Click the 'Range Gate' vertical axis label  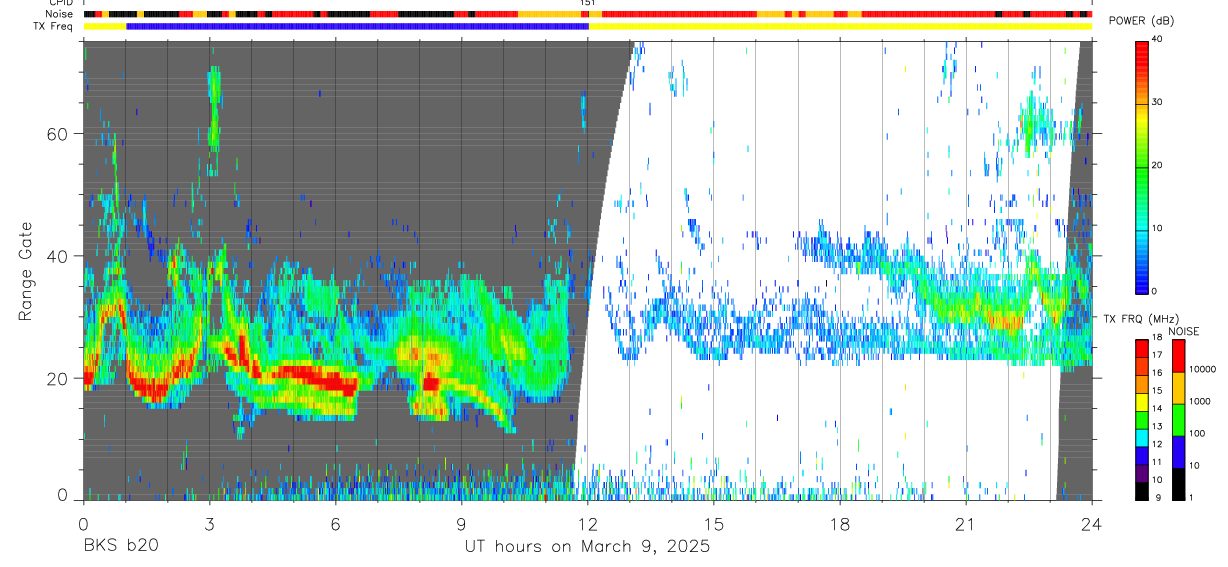click(x=24, y=272)
